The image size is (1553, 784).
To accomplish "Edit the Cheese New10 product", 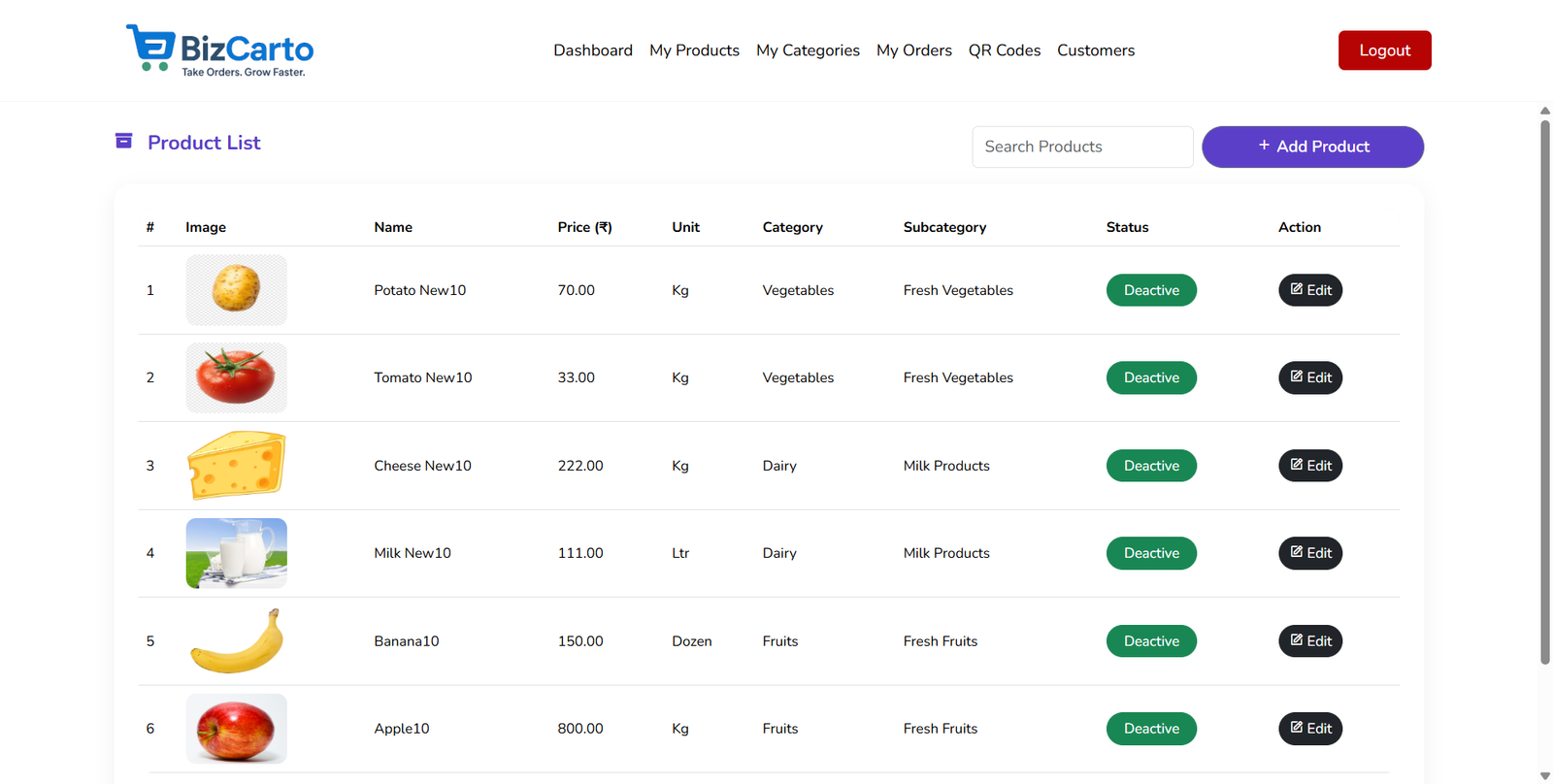I will (x=1309, y=466).
